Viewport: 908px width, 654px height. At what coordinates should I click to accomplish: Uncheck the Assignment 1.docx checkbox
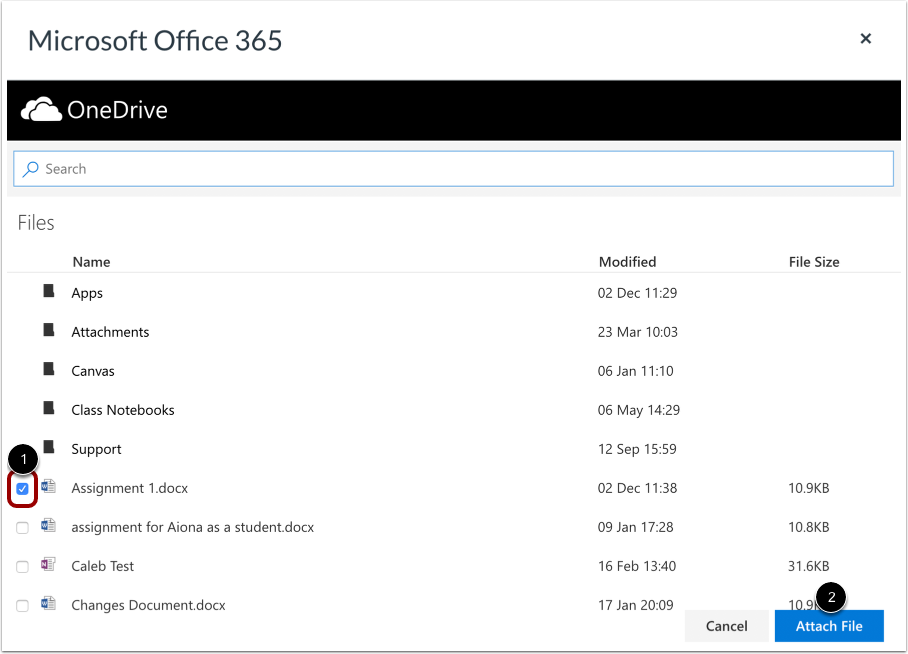point(22,488)
